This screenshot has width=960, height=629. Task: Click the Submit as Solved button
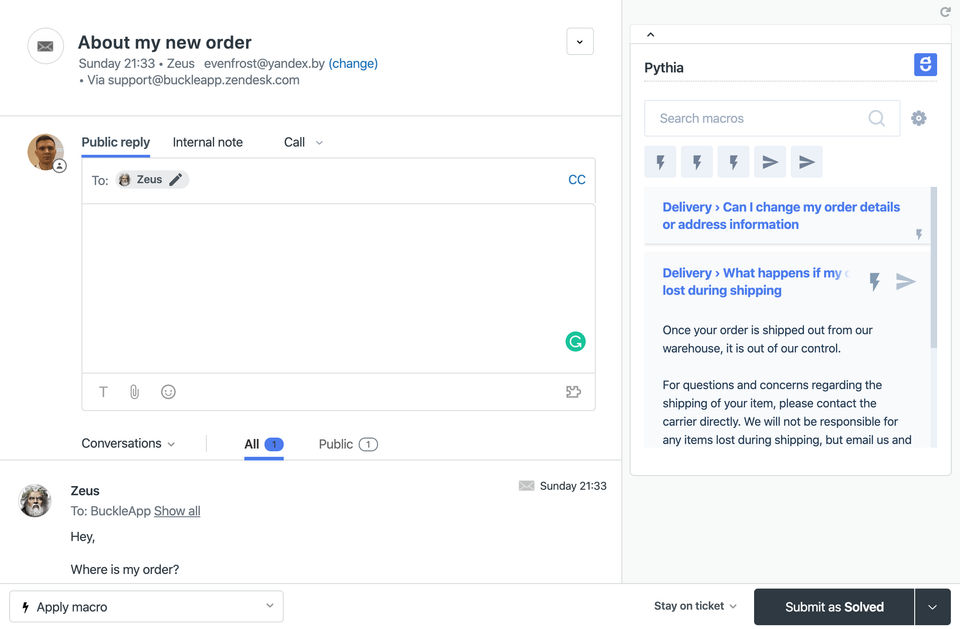[834, 607]
